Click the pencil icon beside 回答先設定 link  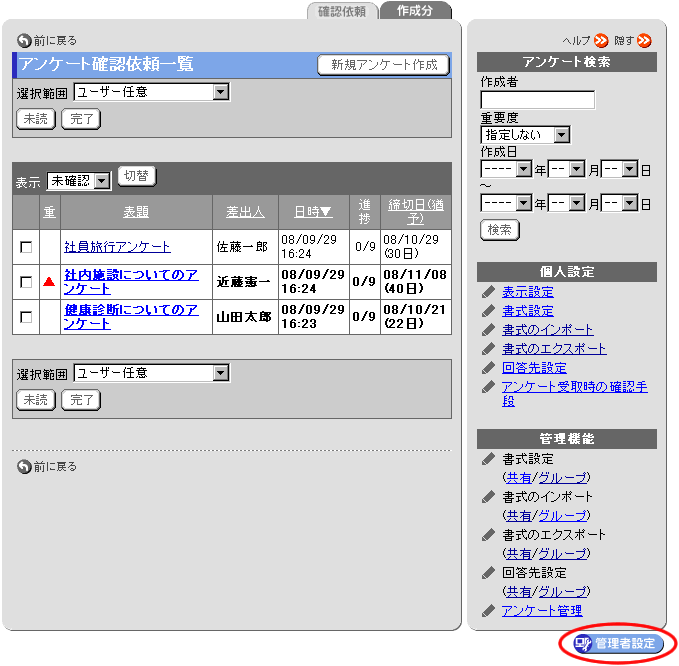(488, 368)
